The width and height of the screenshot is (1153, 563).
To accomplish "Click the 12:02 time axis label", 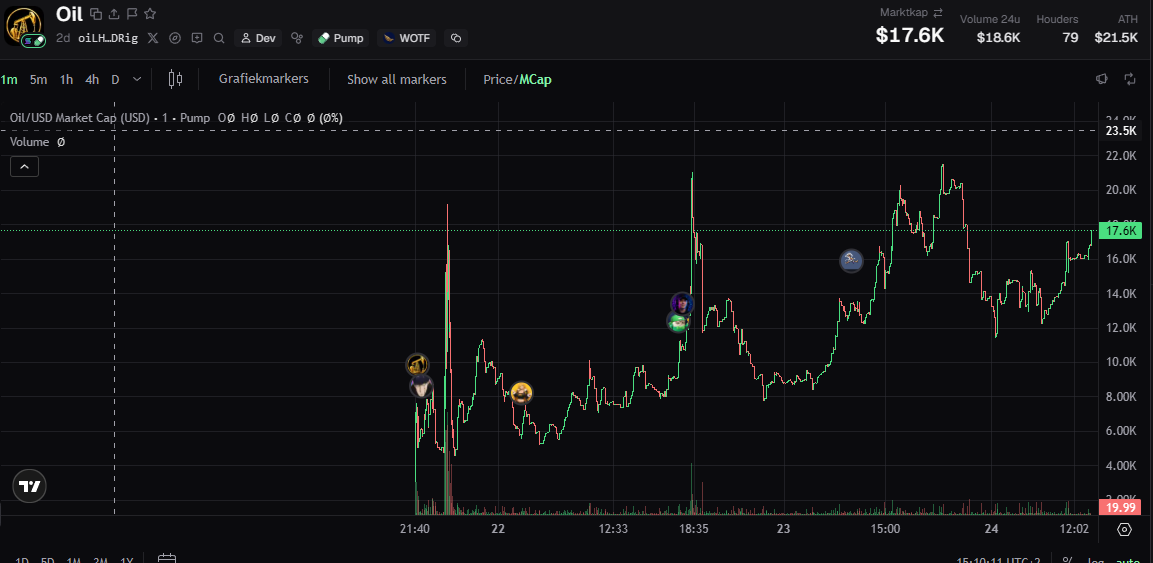I will pos(1074,529).
